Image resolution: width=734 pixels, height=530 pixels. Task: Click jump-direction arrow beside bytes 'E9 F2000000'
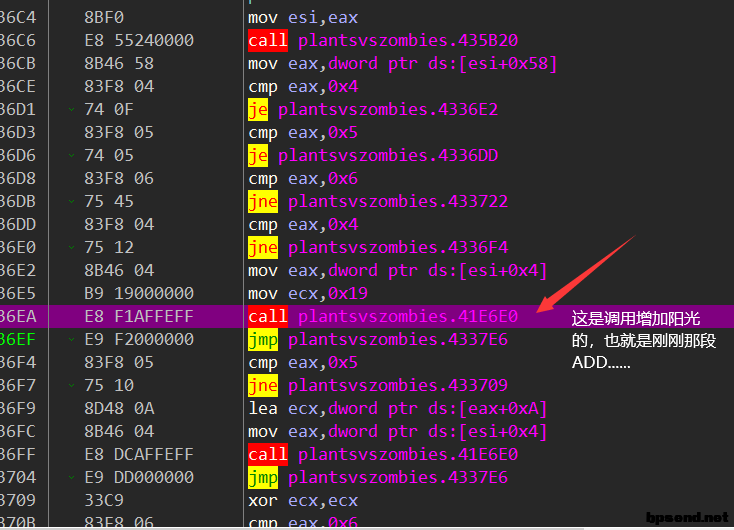[x=72, y=339]
